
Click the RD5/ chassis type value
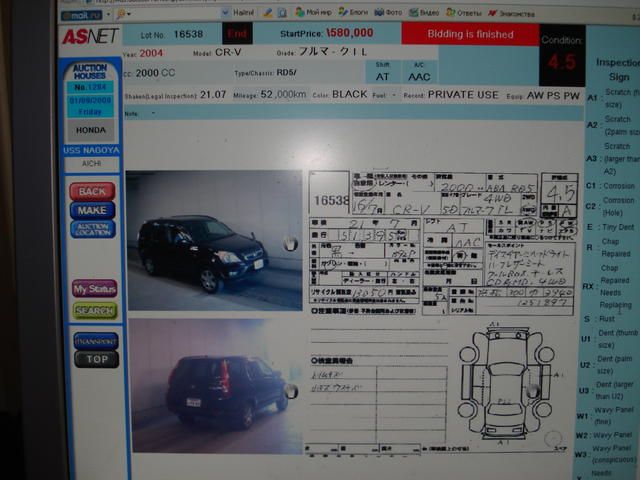point(287,73)
